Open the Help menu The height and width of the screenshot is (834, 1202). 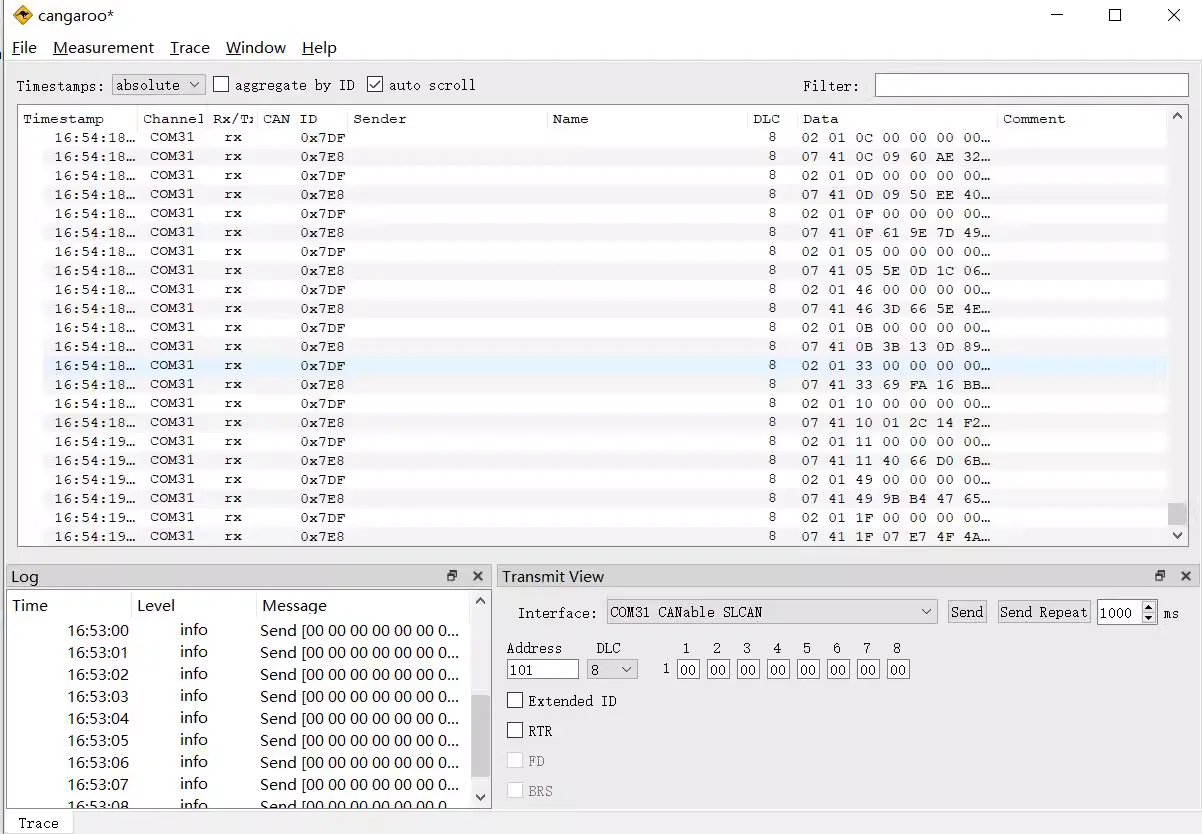click(319, 48)
